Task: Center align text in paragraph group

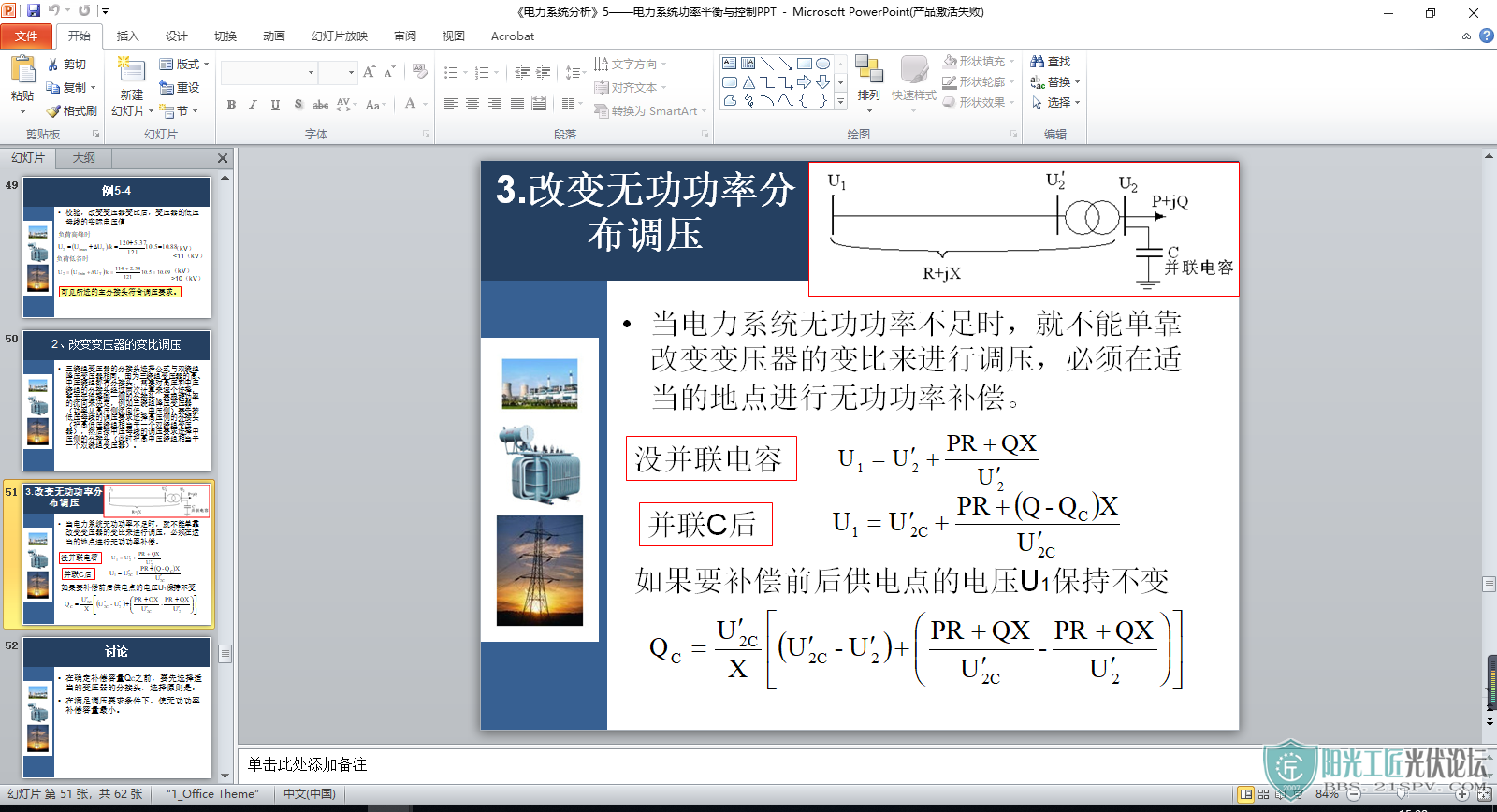Action: [x=472, y=104]
